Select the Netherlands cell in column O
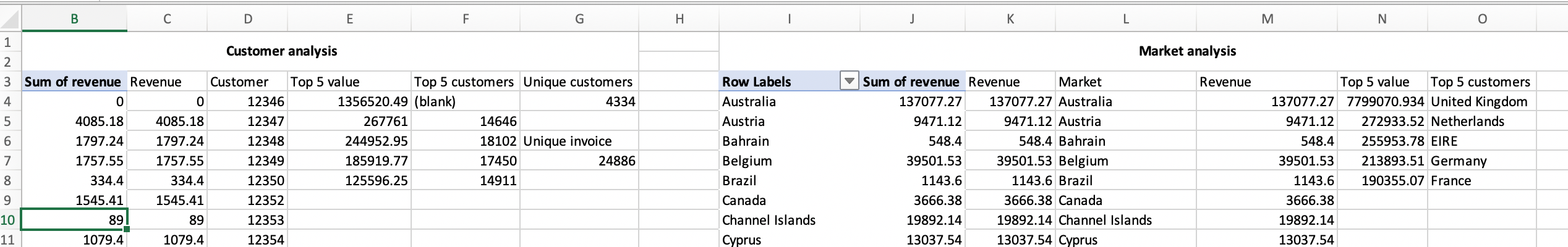 coord(1481,121)
